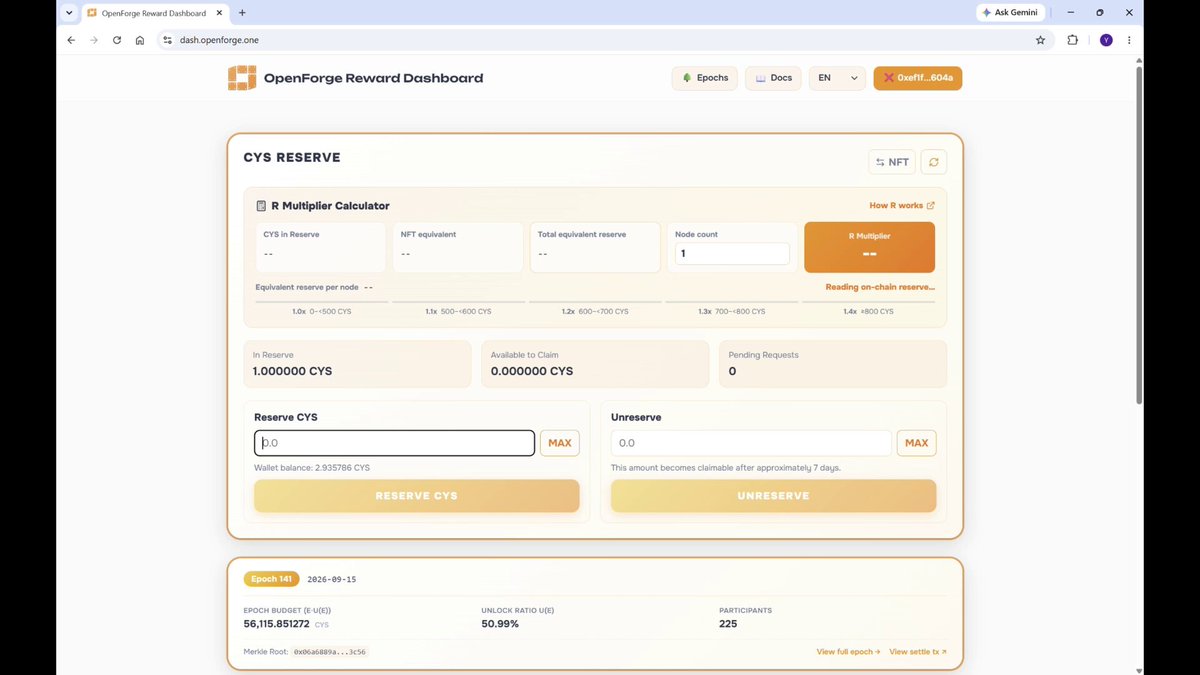Image resolution: width=1200 pixels, height=675 pixels.
Task: Open the Chrome profile avatar
Action: 1106,40
